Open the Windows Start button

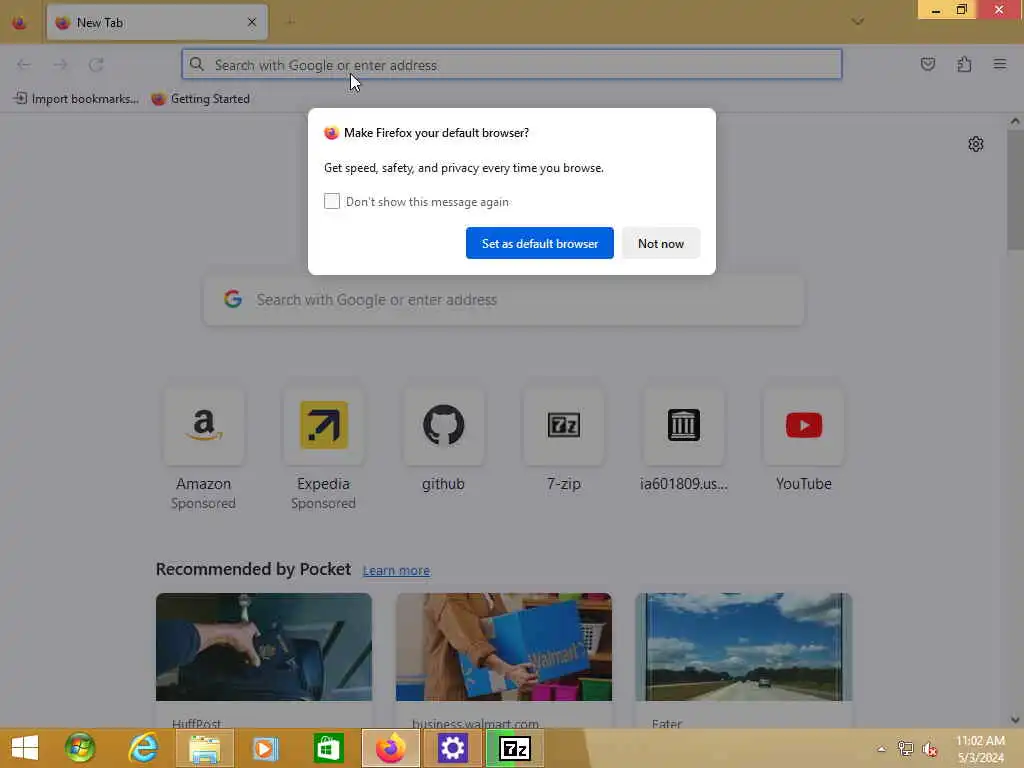coord(25,748)
